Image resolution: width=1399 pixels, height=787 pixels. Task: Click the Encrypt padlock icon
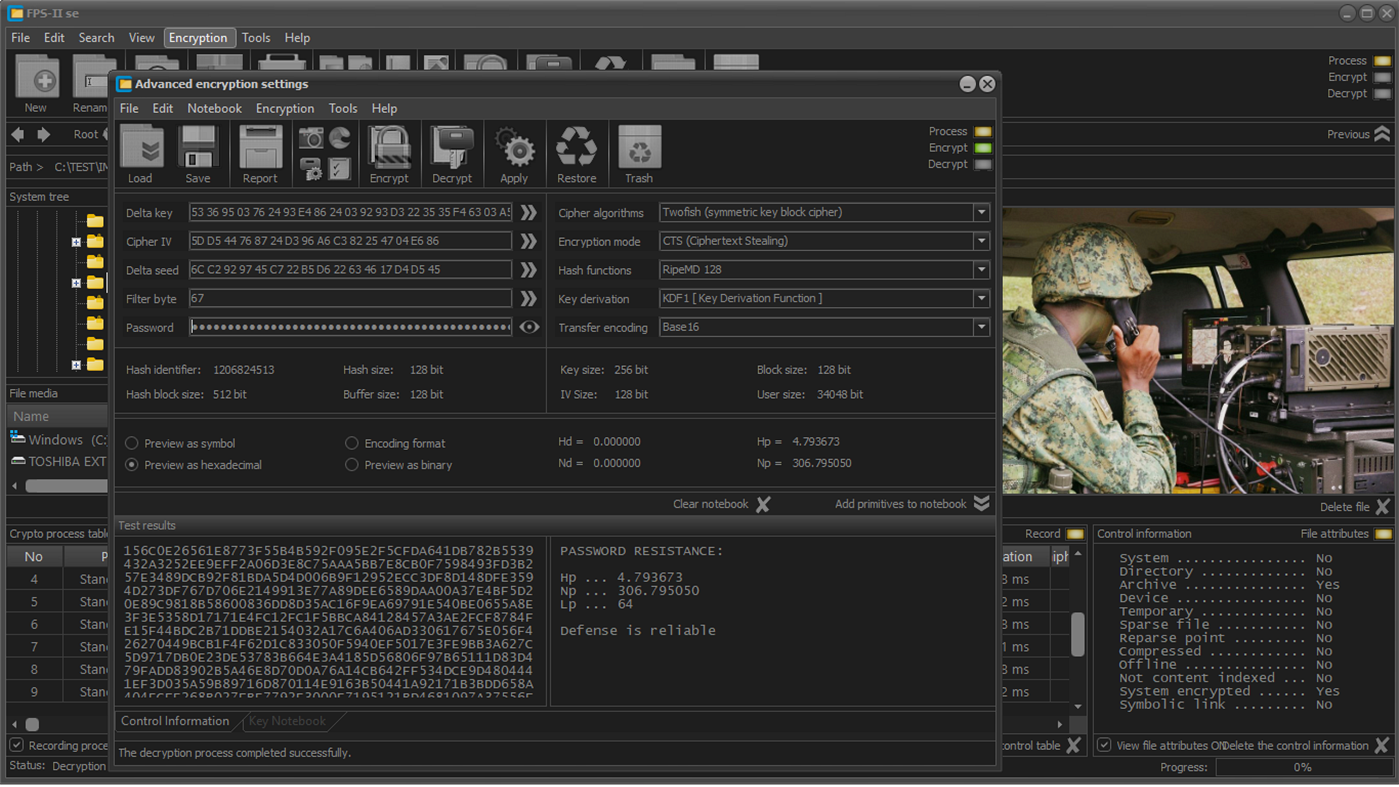pyautogui.click(x=389, y=154)
